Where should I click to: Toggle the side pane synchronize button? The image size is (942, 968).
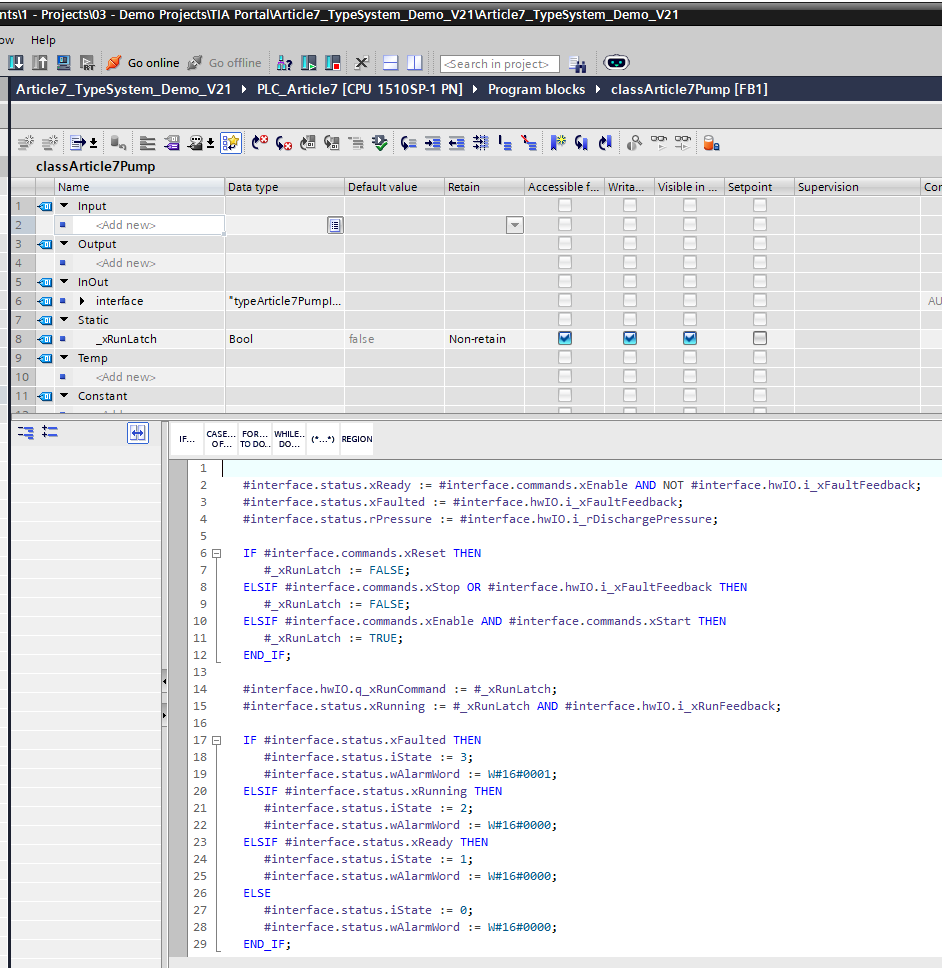(138, 433)
